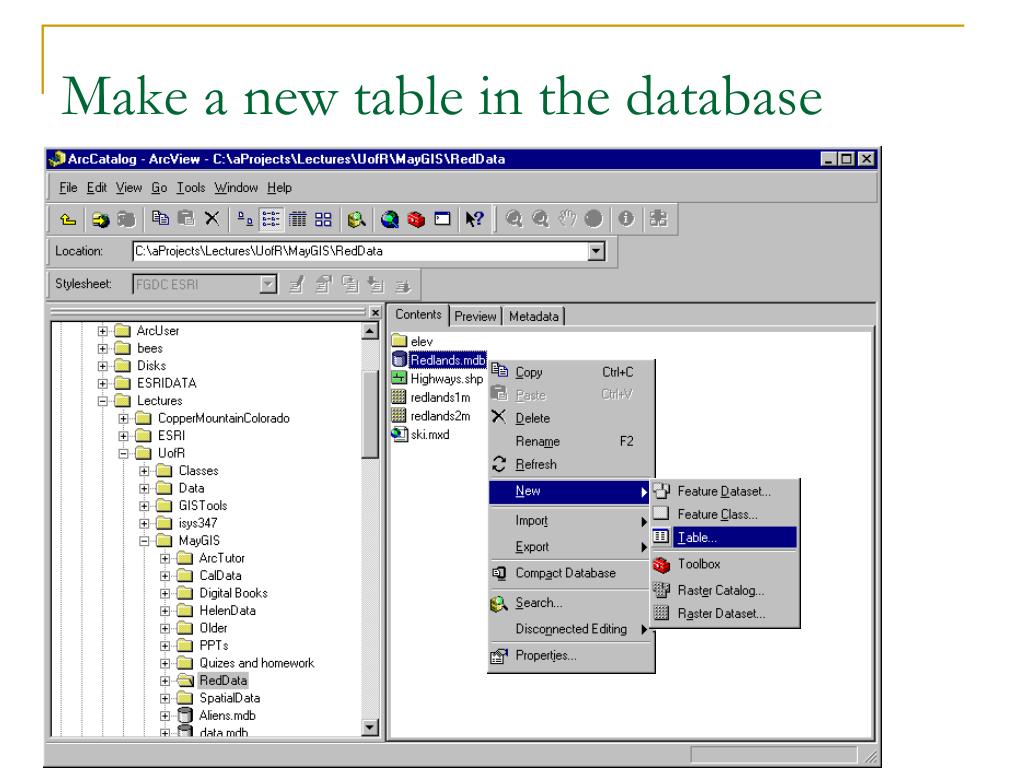Activate the What's This help pointer
Screen dimensions: 1024x768
click(475, 219)
